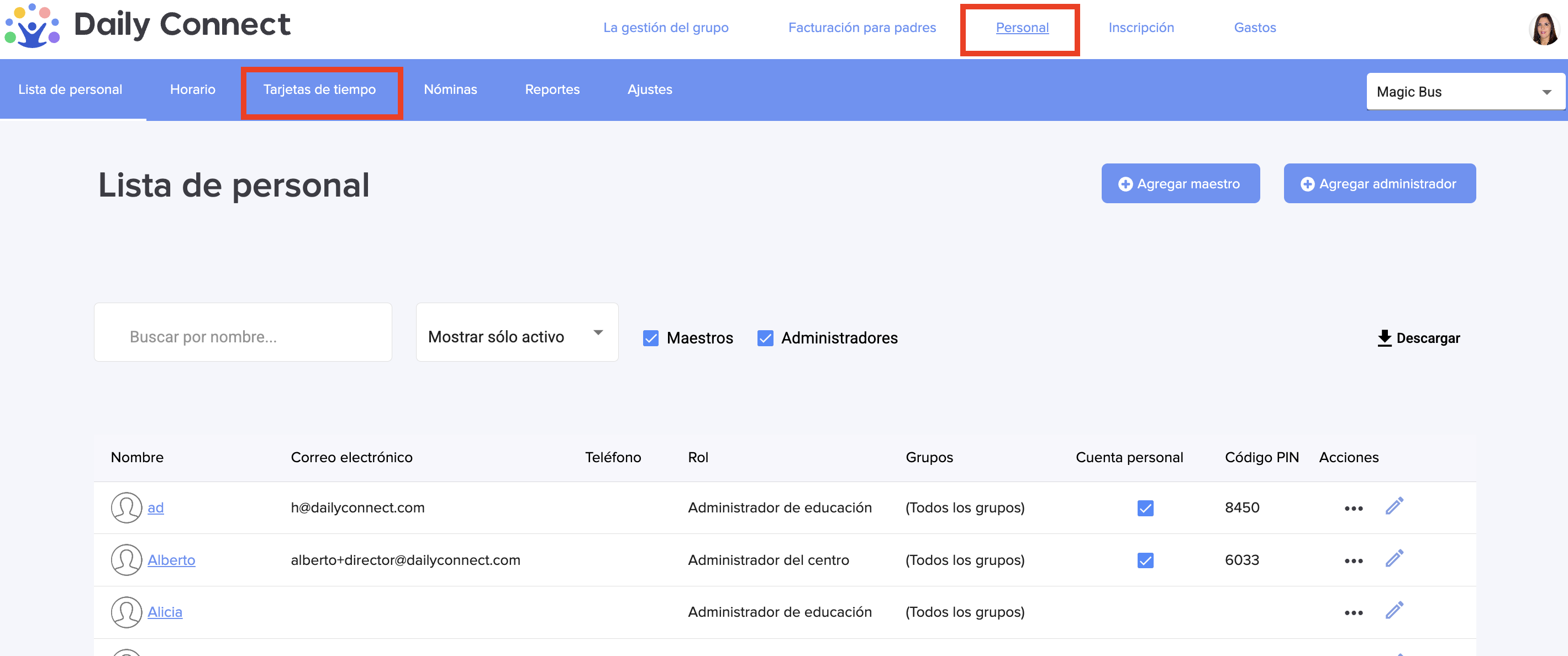Open the Inscripción menu
1568x656 pixels.
tap(1141, 28)
